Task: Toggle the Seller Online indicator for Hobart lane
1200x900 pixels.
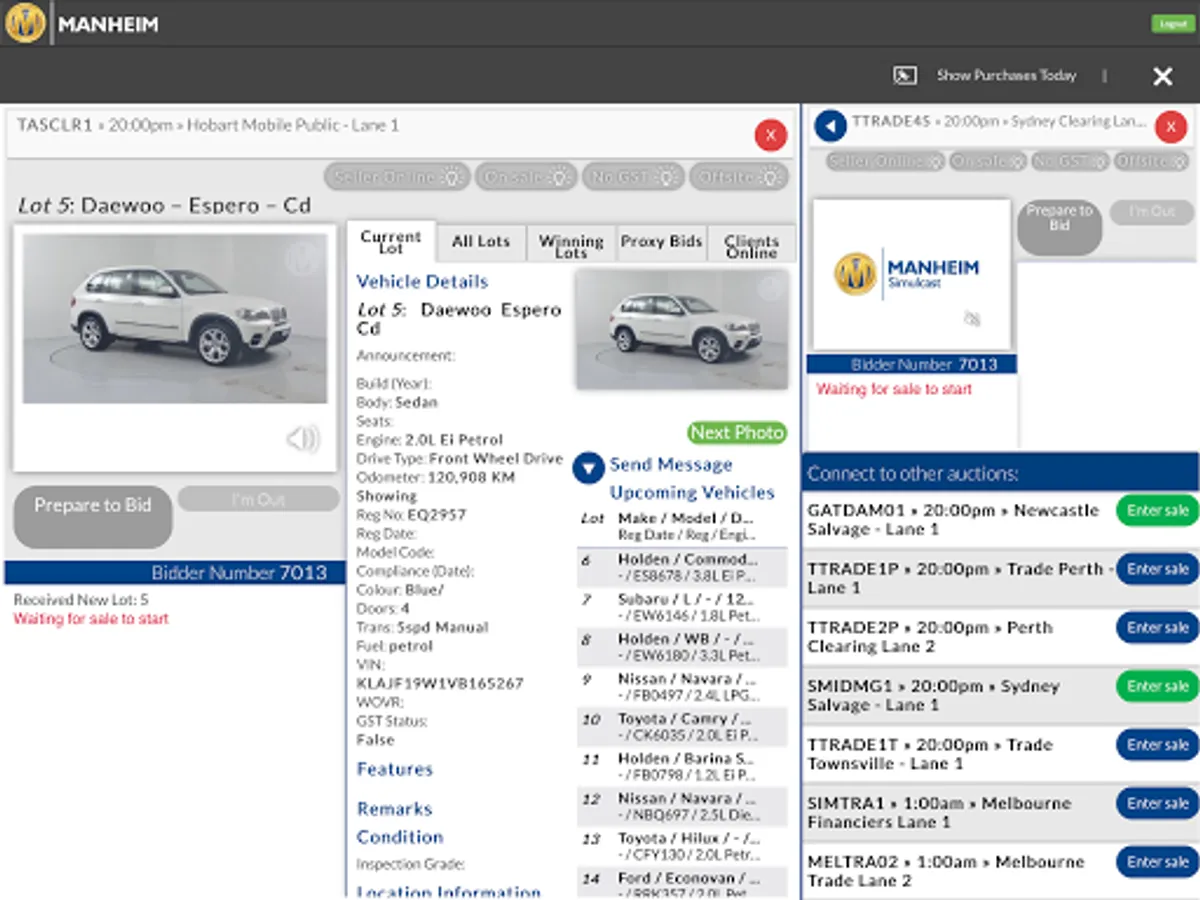Action: click(397, 177)
